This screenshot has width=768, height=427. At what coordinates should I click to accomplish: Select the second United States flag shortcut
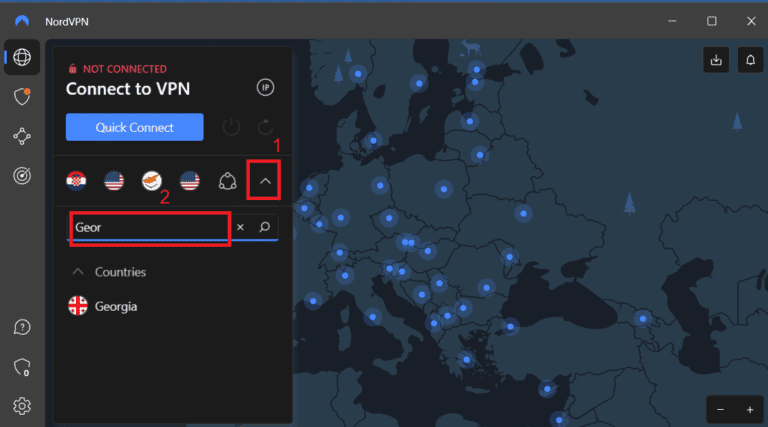[190, 181]
